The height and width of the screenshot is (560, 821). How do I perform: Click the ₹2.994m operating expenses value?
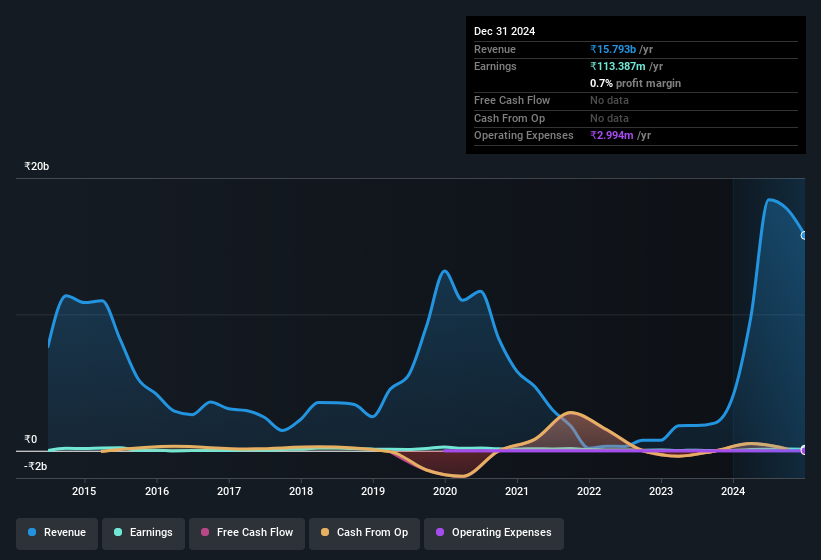612,136
